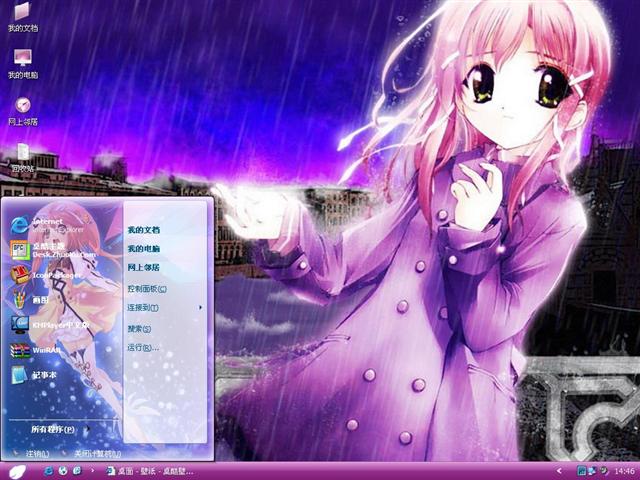The width and height of the screenshot is (640, 480).
Task: Click the globe quick launch icon on taskbar
Action: point(63,471)
